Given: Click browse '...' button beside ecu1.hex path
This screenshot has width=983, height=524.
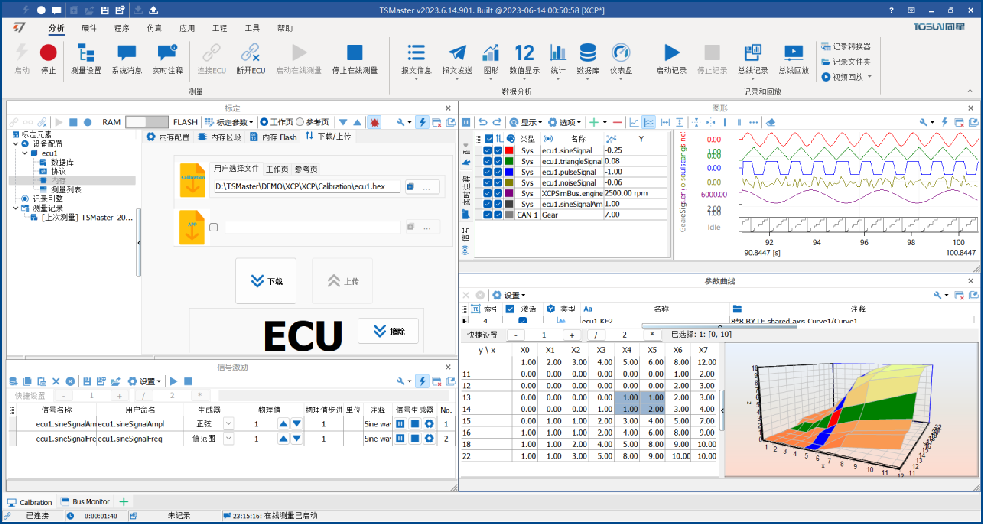Looking at the screenshot, I should tap(422, 186).
